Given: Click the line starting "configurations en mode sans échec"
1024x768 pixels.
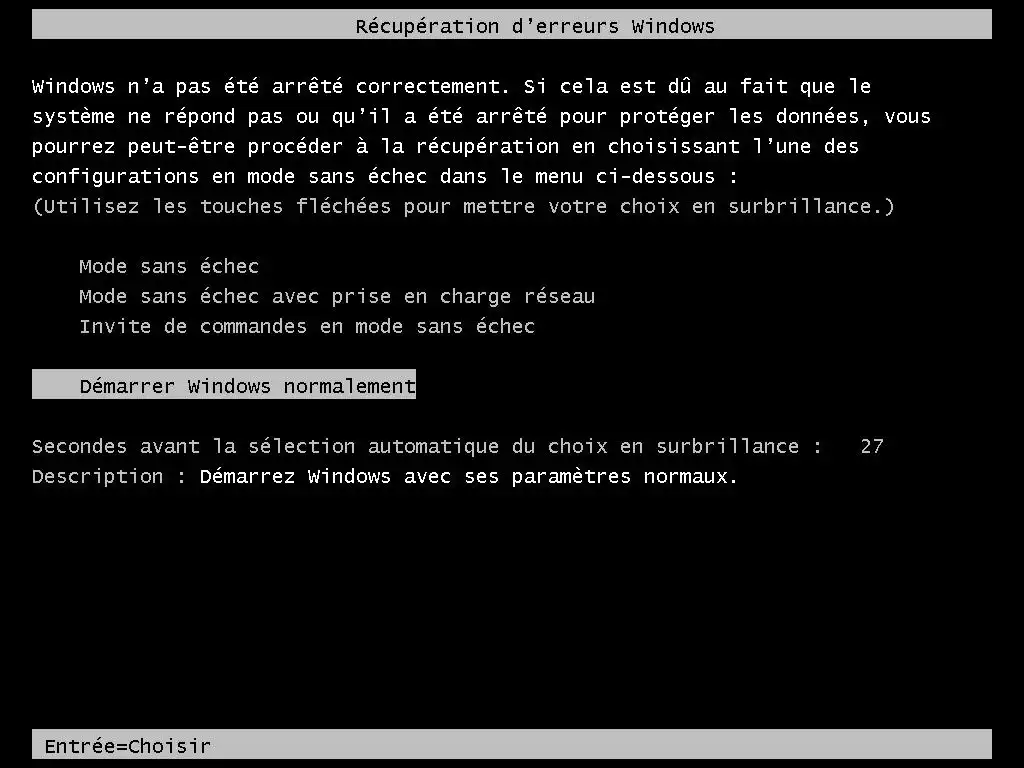Looking at the screenshot, I should pyautogui.click(x=385, y=176).
